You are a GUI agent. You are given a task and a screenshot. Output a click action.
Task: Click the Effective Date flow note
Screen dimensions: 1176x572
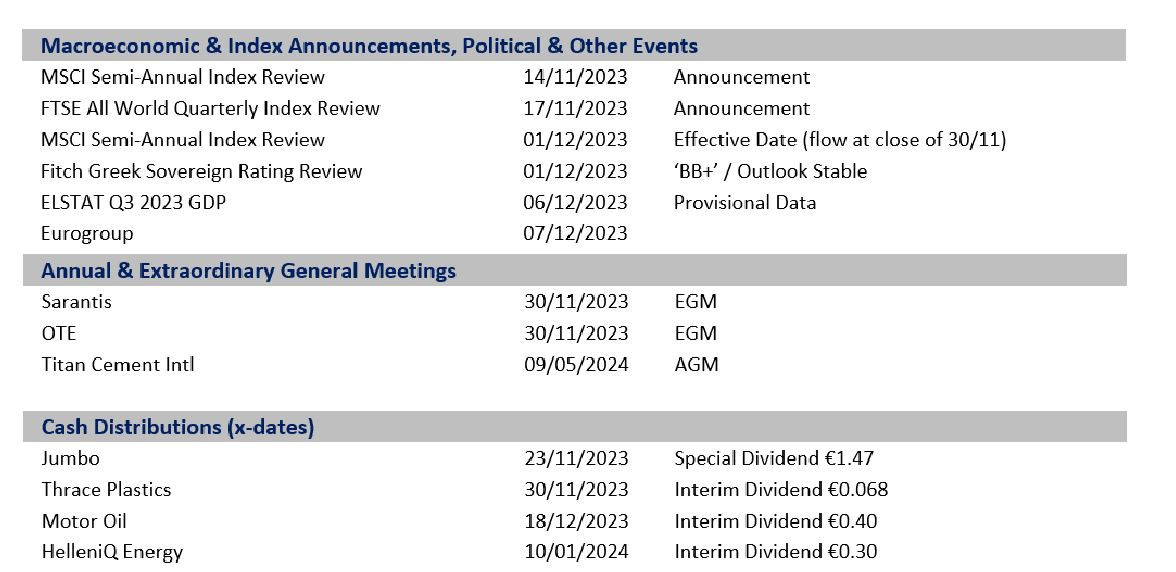point(839,139)
